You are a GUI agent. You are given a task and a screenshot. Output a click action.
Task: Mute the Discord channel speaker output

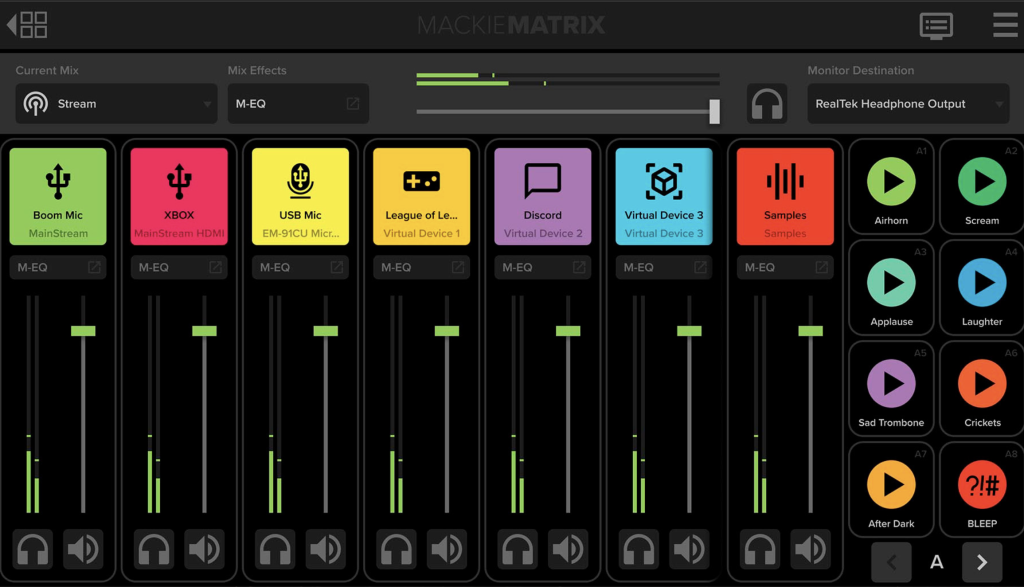tap(568, 549)
